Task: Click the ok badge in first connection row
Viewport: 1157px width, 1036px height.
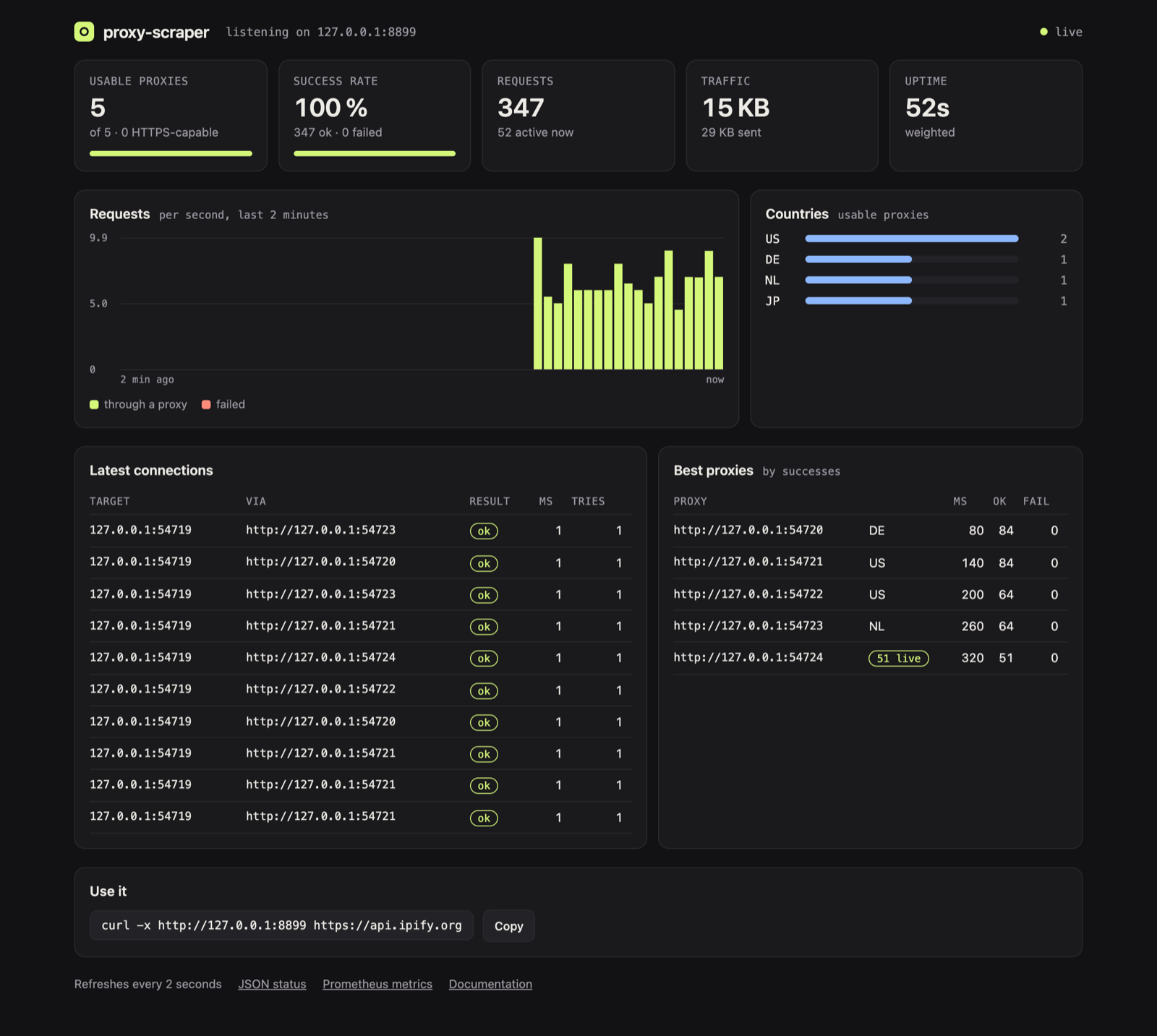Action: [484, 531]
